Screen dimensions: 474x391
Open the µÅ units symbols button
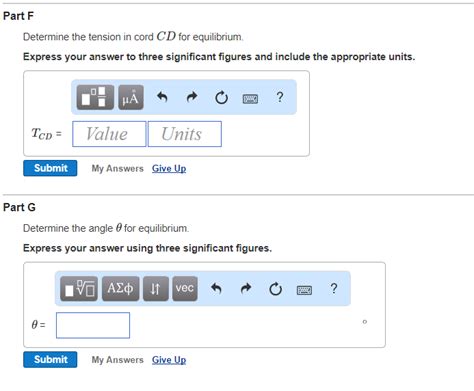pyautogui.click(x=131, y=97)
